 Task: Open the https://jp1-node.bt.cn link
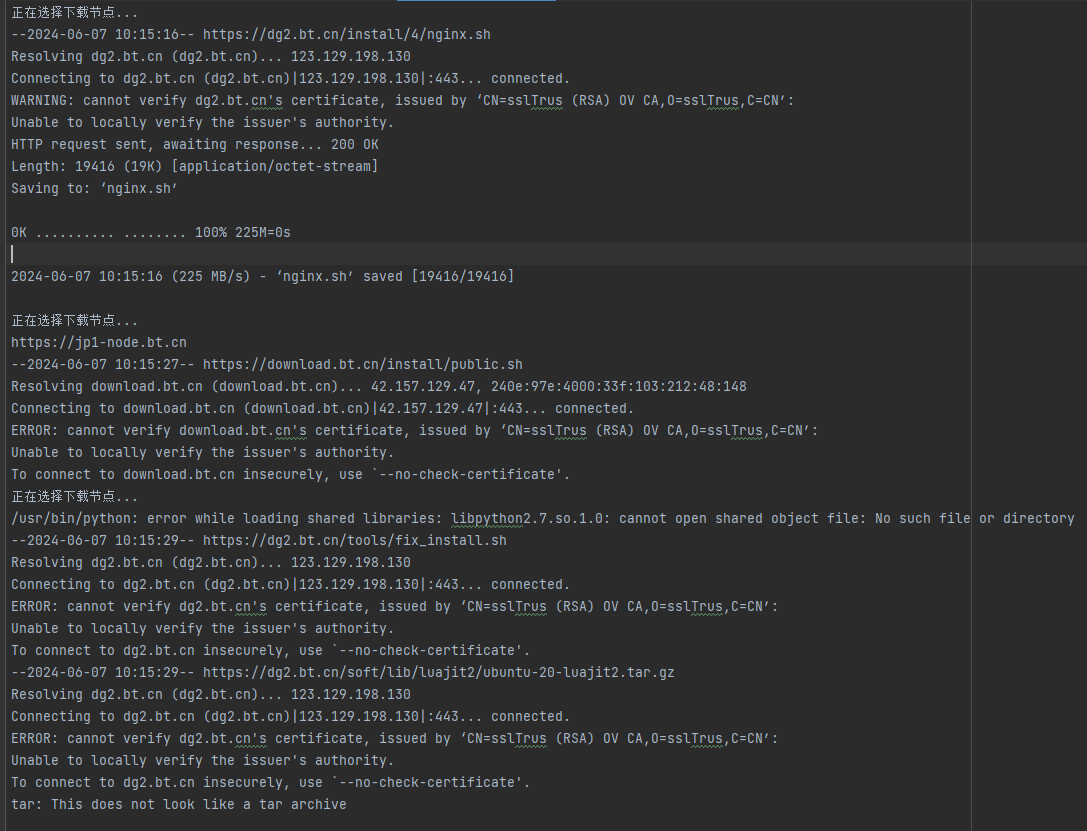coord(98,342)
